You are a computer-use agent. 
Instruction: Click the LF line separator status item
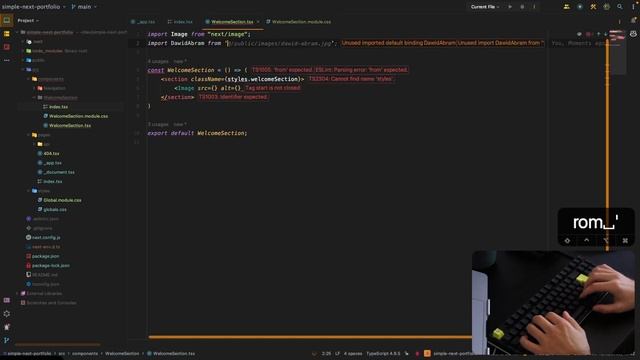click(x=338, y=353)
